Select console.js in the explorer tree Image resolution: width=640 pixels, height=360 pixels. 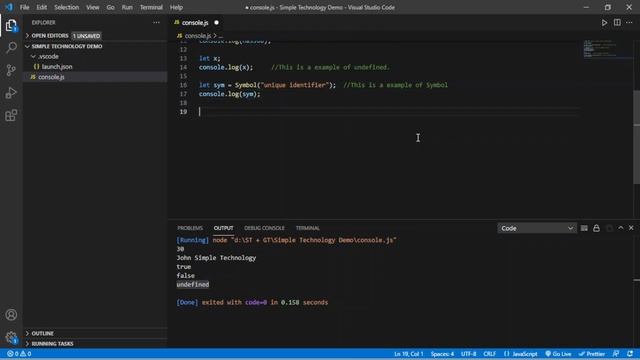pyautogui.click(x=51, y=77)
